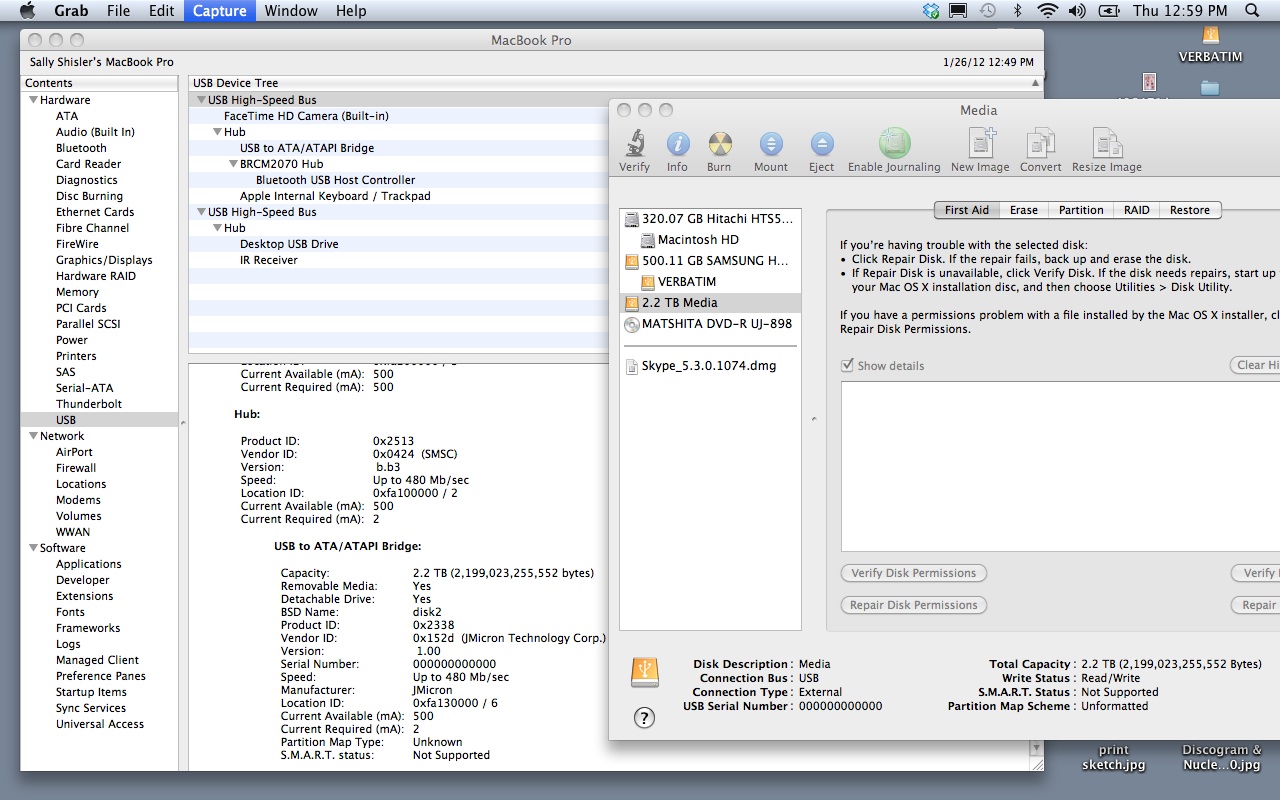Image resolution: width=1280 pixels, height=800 pixels.
Task: Click the Verify microscope icon in toolbar
Action: point(634,144)
